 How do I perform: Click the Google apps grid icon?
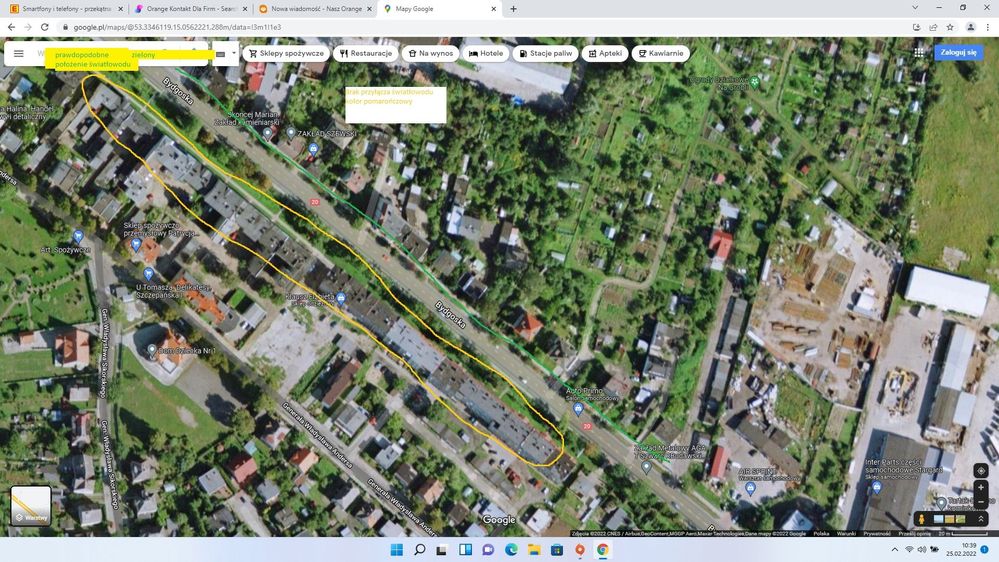point(919,53)
